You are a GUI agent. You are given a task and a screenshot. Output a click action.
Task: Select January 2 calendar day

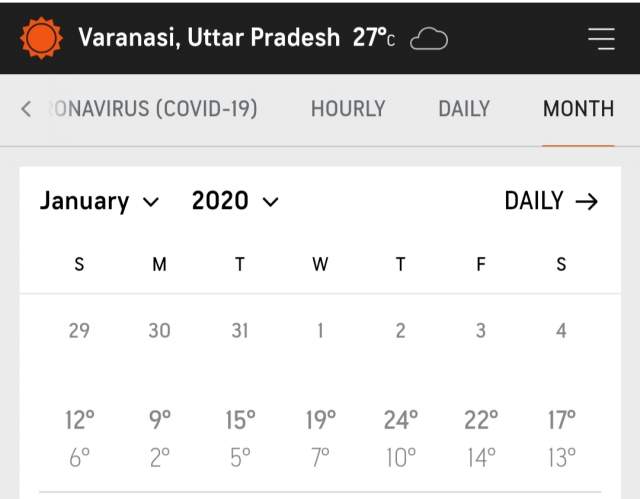400,330
